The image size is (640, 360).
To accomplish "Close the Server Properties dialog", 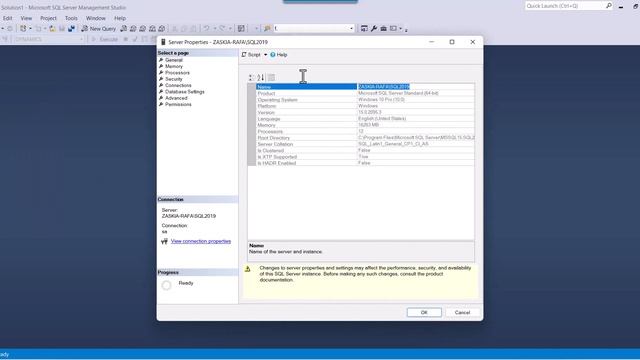I will point(473,42).
